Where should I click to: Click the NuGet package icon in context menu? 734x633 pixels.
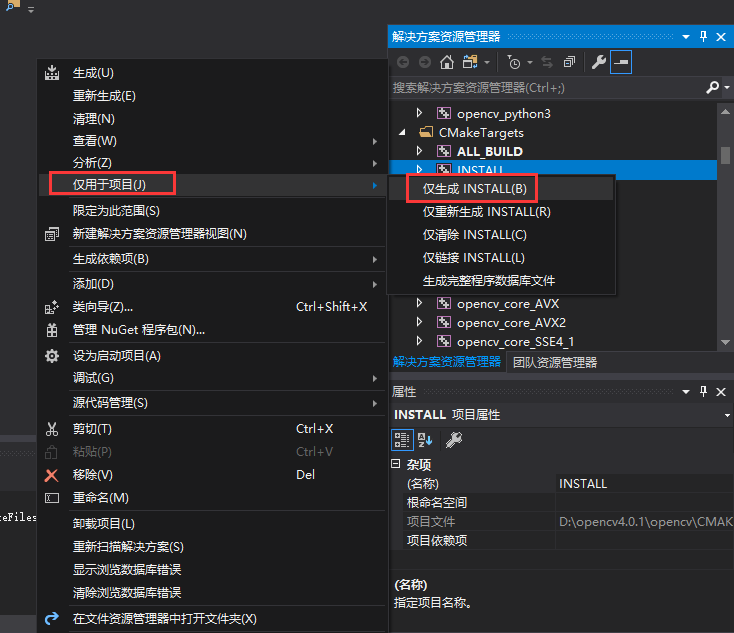(x=52, y=330)
